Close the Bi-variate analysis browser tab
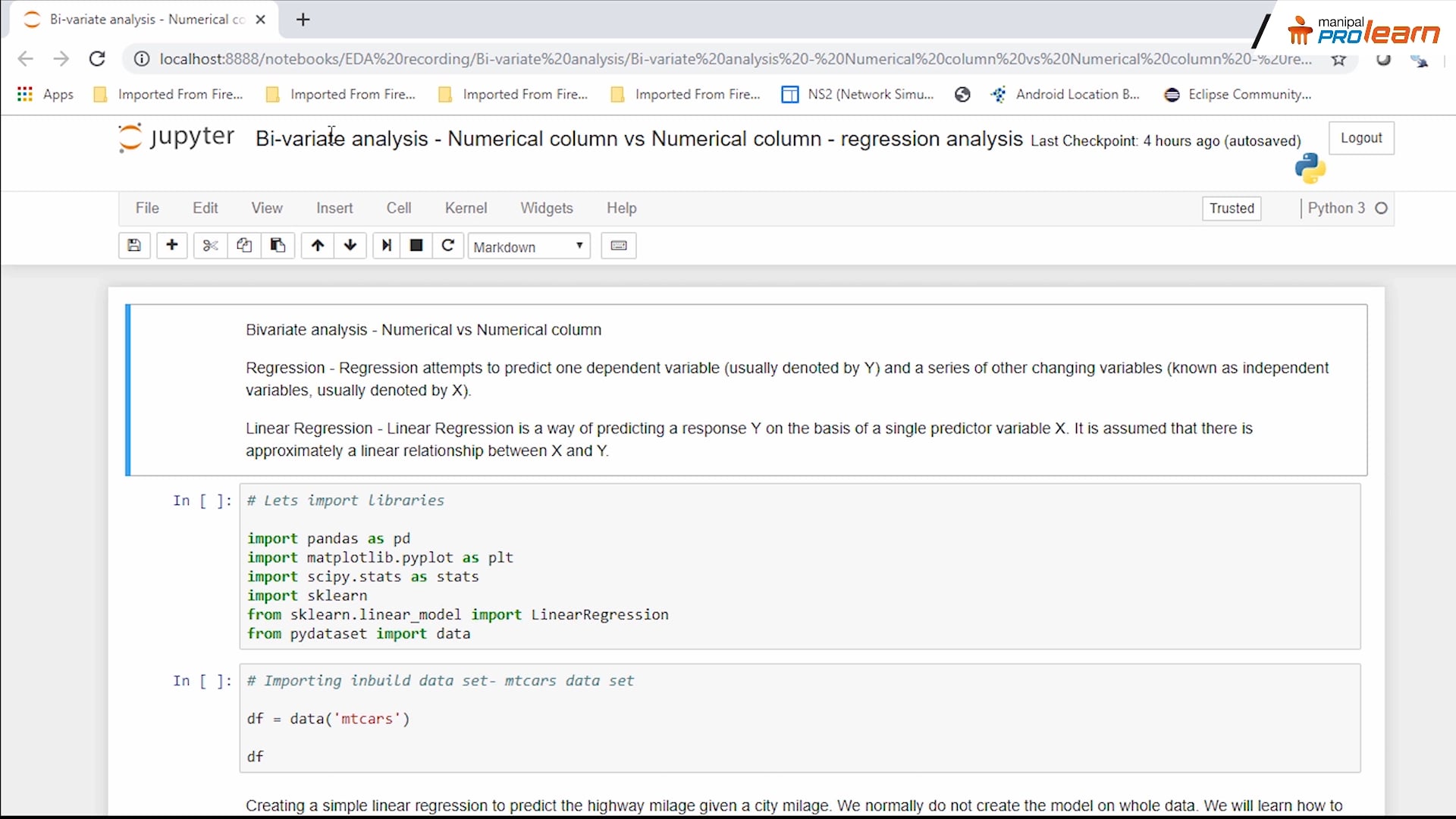 coord(261,20)
